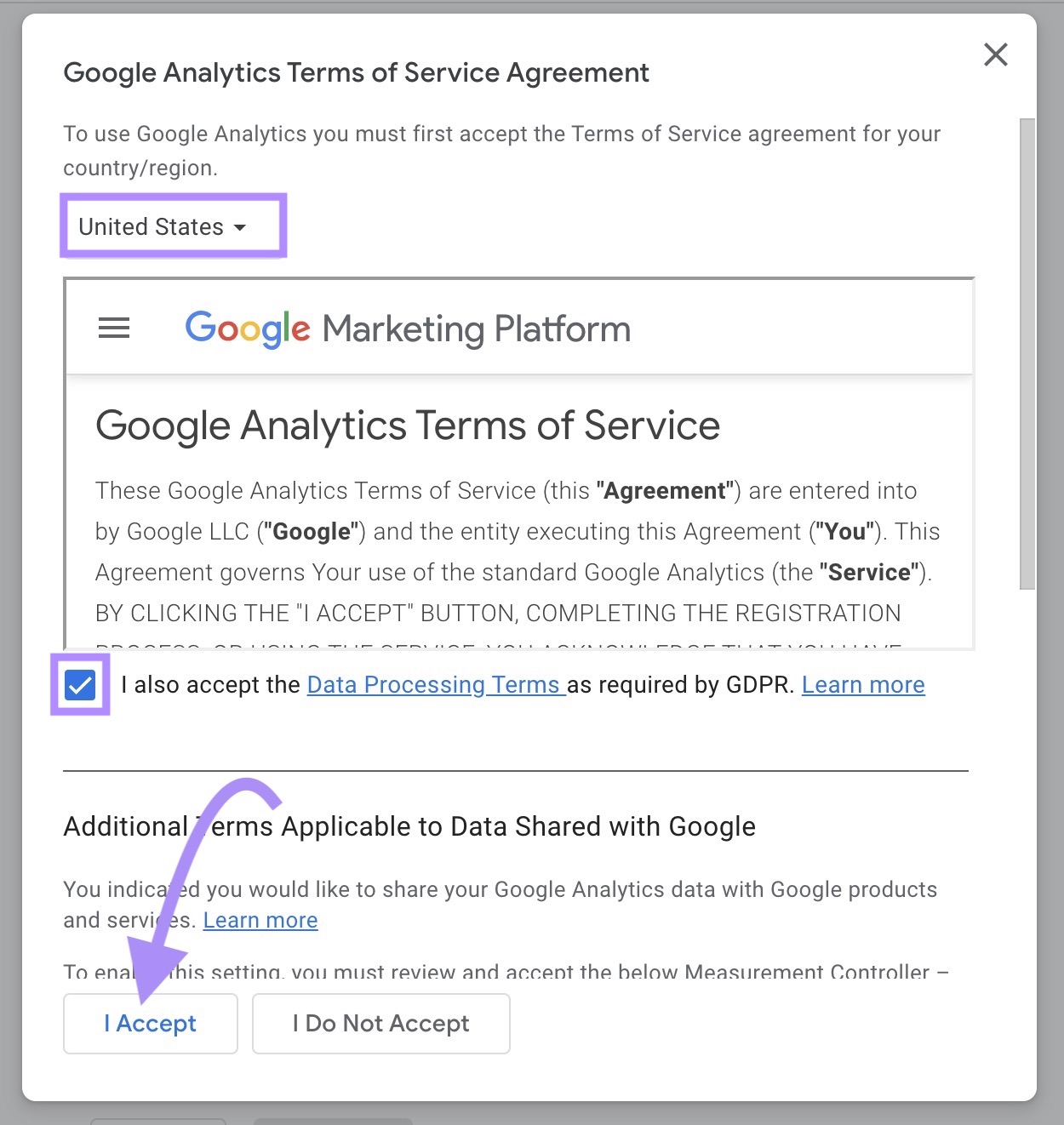Click the X to dismiss the agreement dialog
The width and height of the screenshot is (1064, 1125).
pos(995,54)
